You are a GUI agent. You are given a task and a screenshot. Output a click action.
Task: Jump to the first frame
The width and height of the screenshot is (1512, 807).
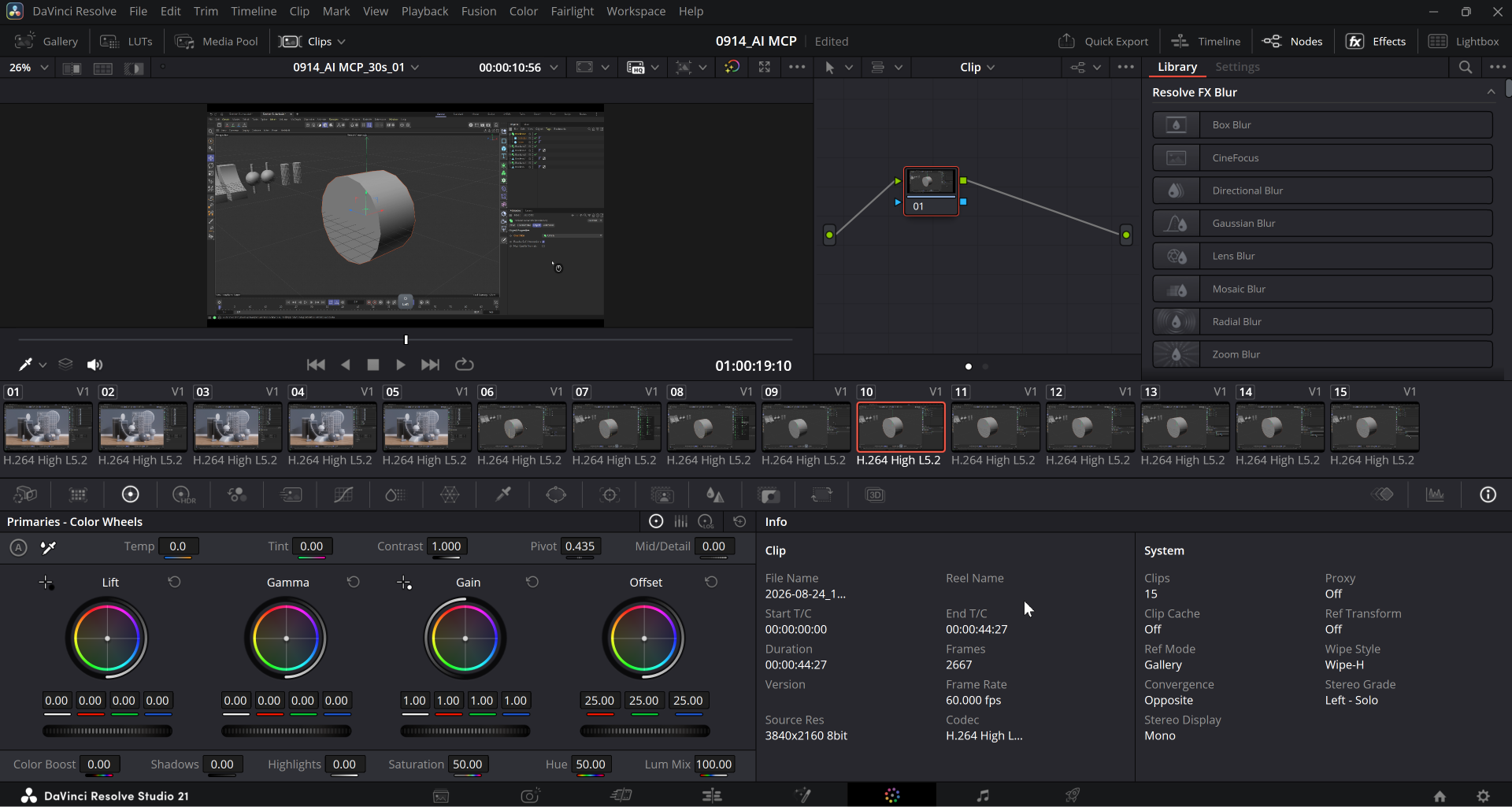tap(316, 365)
